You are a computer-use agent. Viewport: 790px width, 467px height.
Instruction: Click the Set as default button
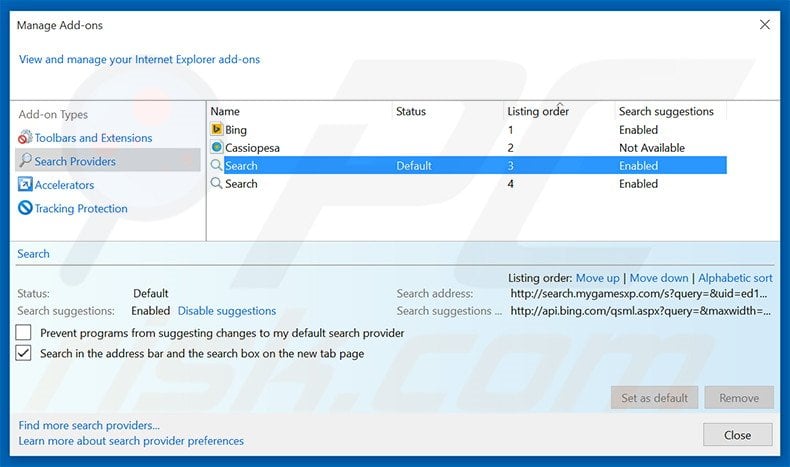654,397
